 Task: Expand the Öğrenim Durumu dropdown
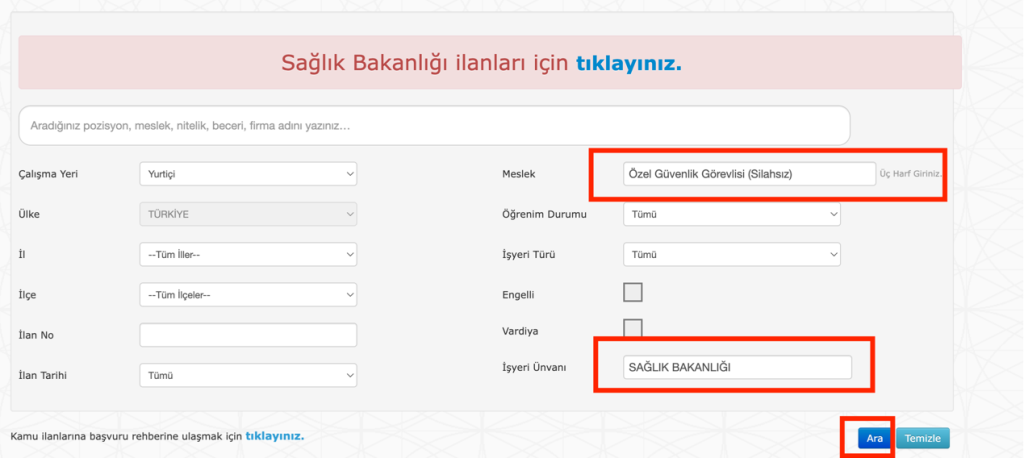[x=731, y=214]
